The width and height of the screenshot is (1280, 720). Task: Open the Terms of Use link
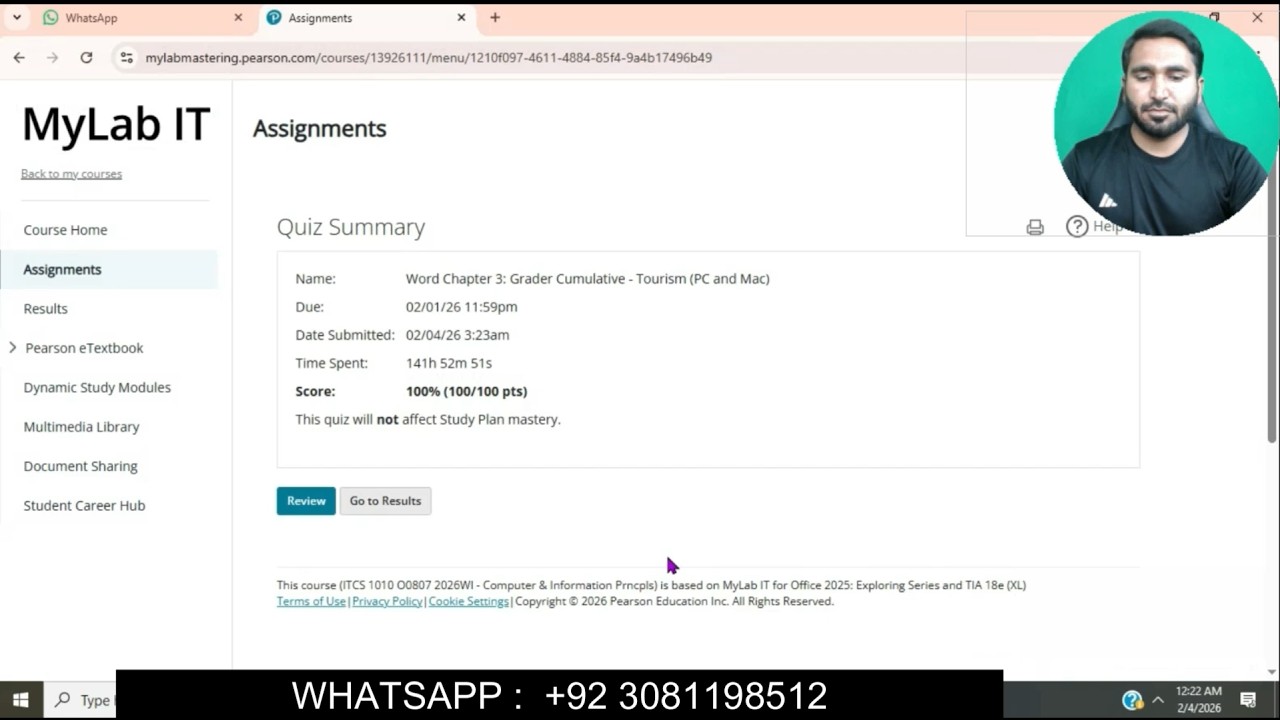pos(311,602)
